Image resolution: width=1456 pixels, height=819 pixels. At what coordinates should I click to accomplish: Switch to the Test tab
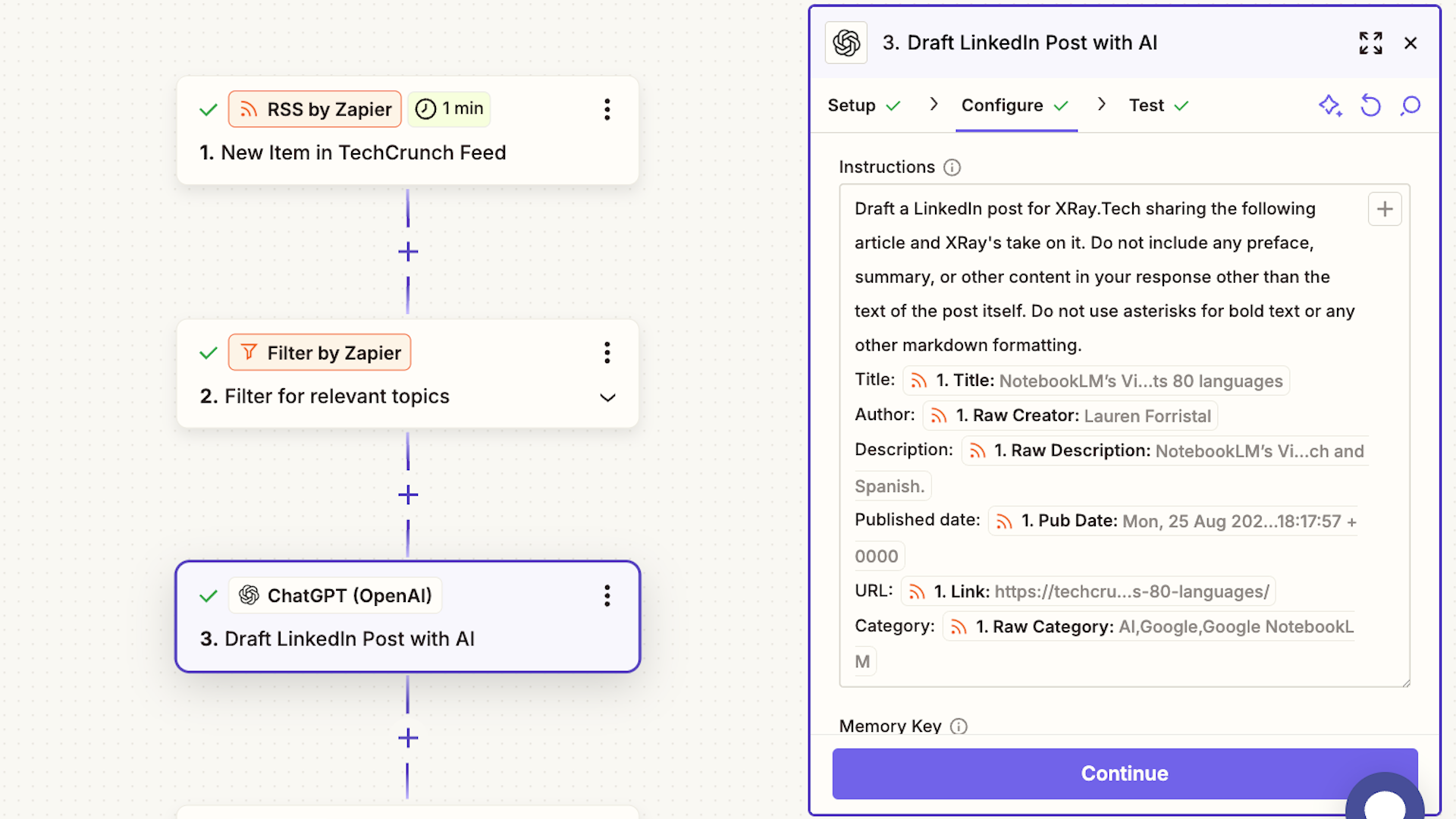click(1146, 105)
